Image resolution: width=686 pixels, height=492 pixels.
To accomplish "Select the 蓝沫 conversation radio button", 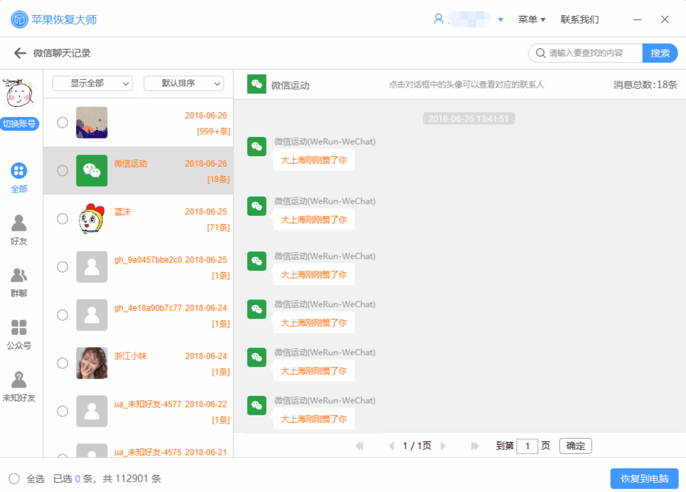I will 62,219.
